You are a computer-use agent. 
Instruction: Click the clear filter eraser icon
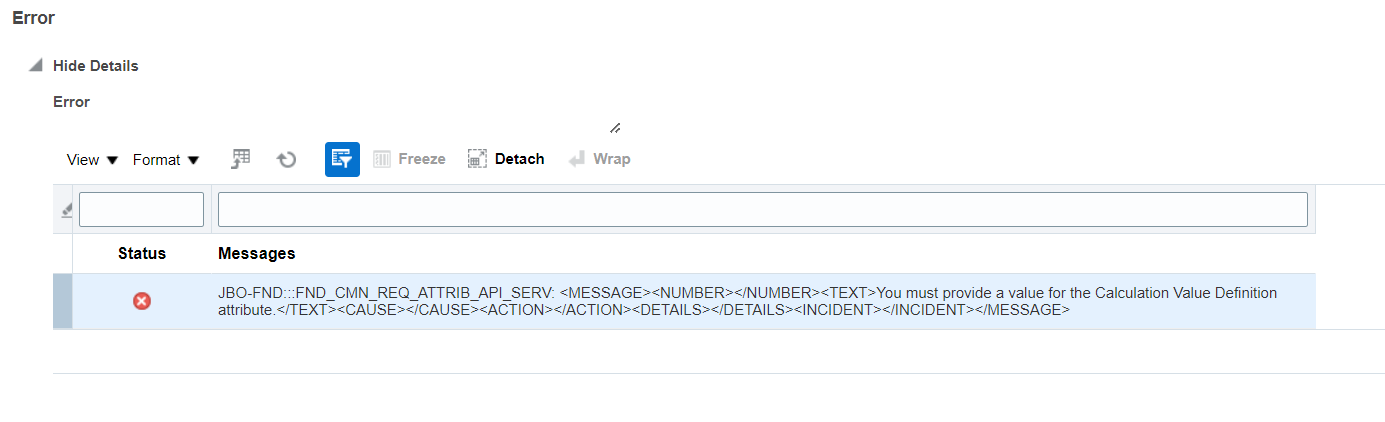pos(66,210)
